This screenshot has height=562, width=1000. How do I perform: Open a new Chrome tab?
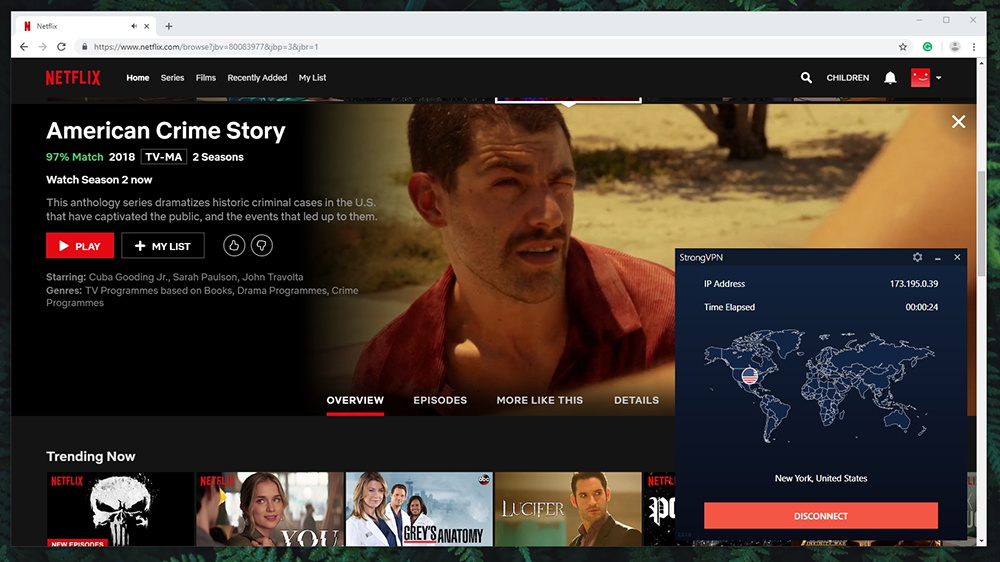click(168, 26)
